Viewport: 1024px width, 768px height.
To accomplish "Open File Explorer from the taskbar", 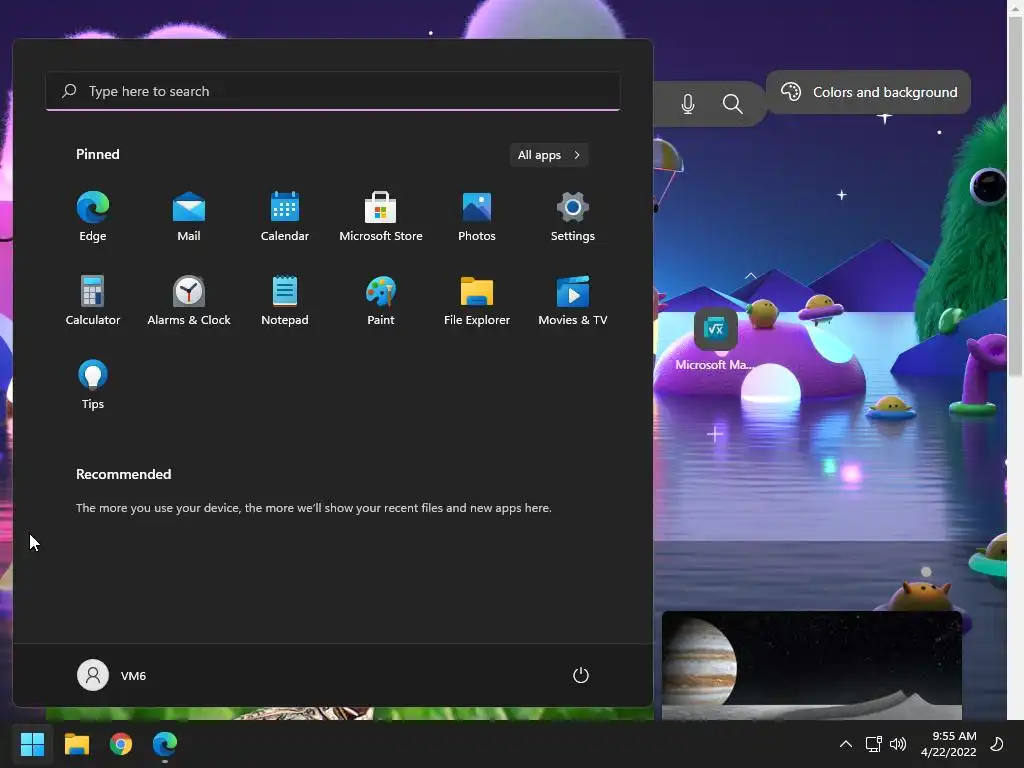I will (x=76, y=744).
